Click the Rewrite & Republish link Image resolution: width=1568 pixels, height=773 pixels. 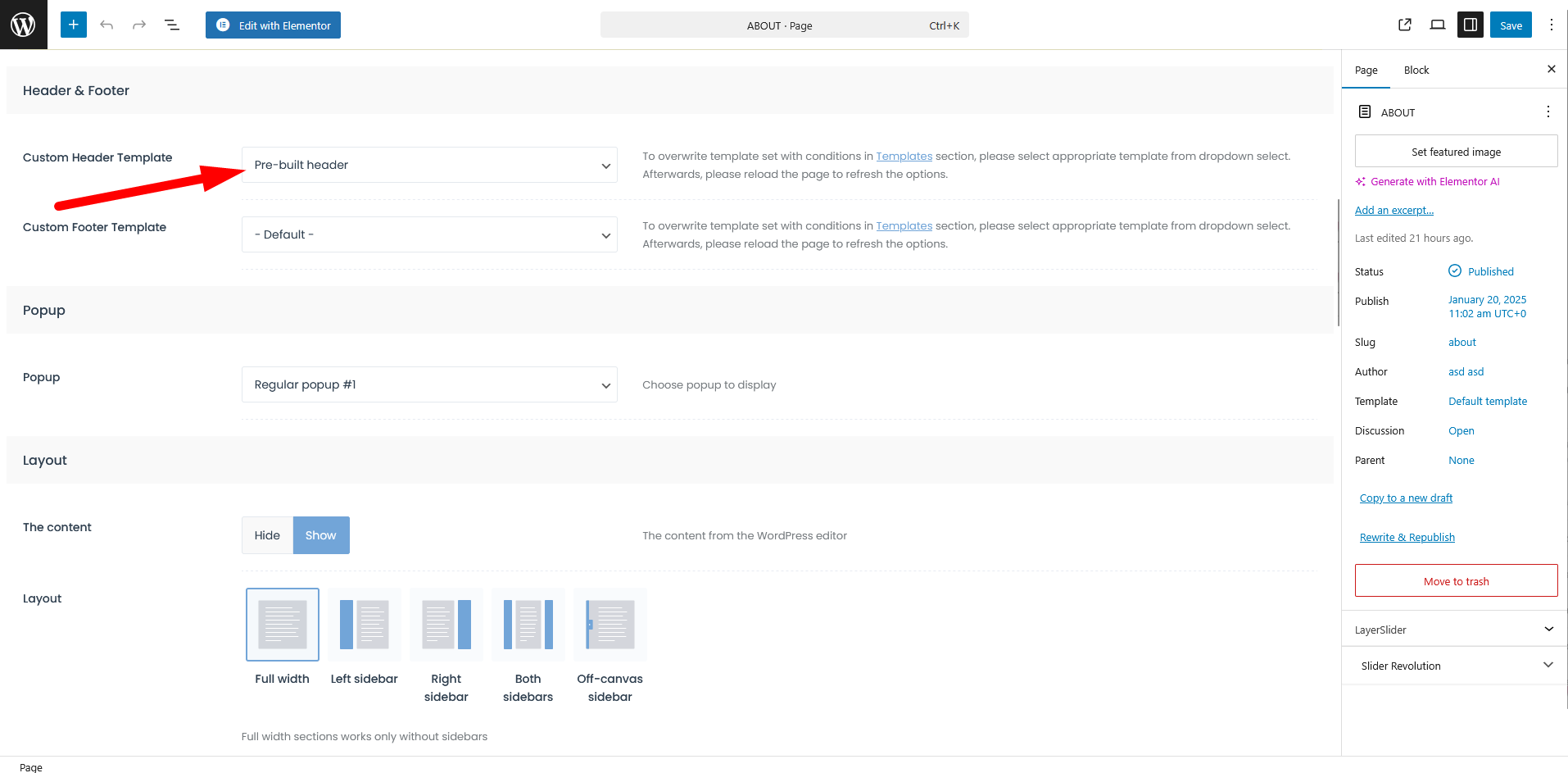pos(1407,538)
